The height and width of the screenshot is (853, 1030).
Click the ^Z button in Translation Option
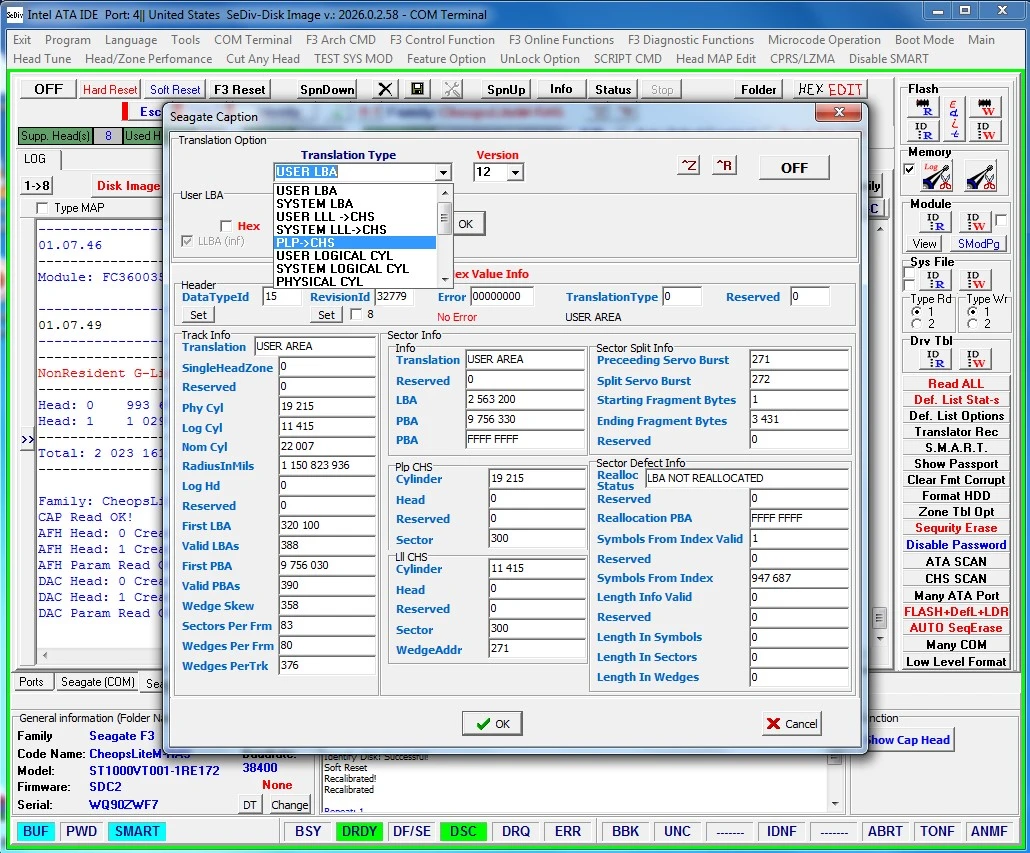pyautogui.click(x=688, y=165)
